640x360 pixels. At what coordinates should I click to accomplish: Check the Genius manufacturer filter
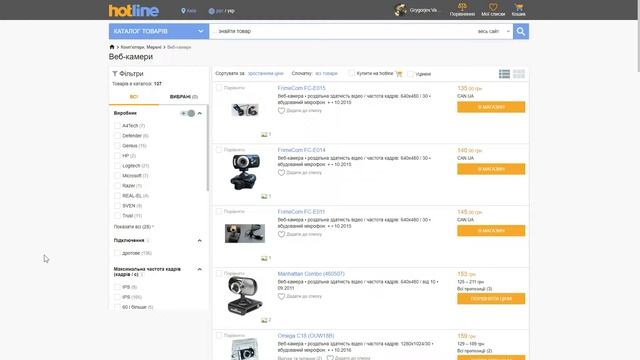(118, 146)
